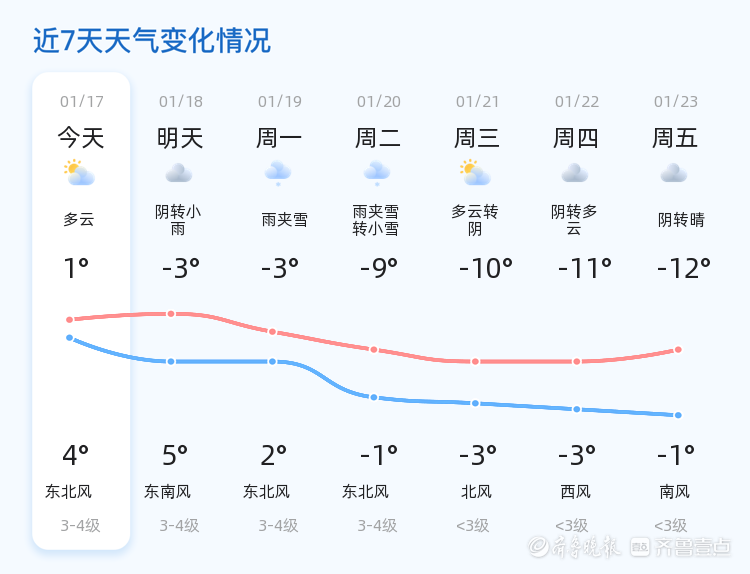Select the 今天 day column

pos(81,137)
